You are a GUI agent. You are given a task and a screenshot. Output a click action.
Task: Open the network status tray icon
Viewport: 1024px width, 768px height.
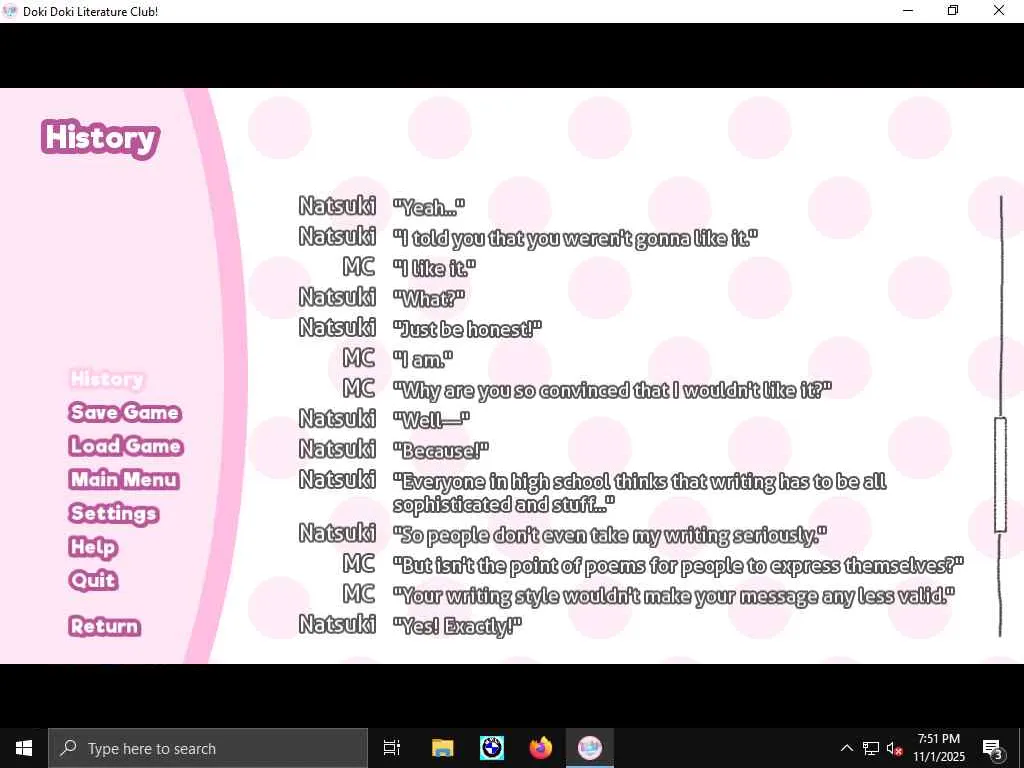point(871,748)
